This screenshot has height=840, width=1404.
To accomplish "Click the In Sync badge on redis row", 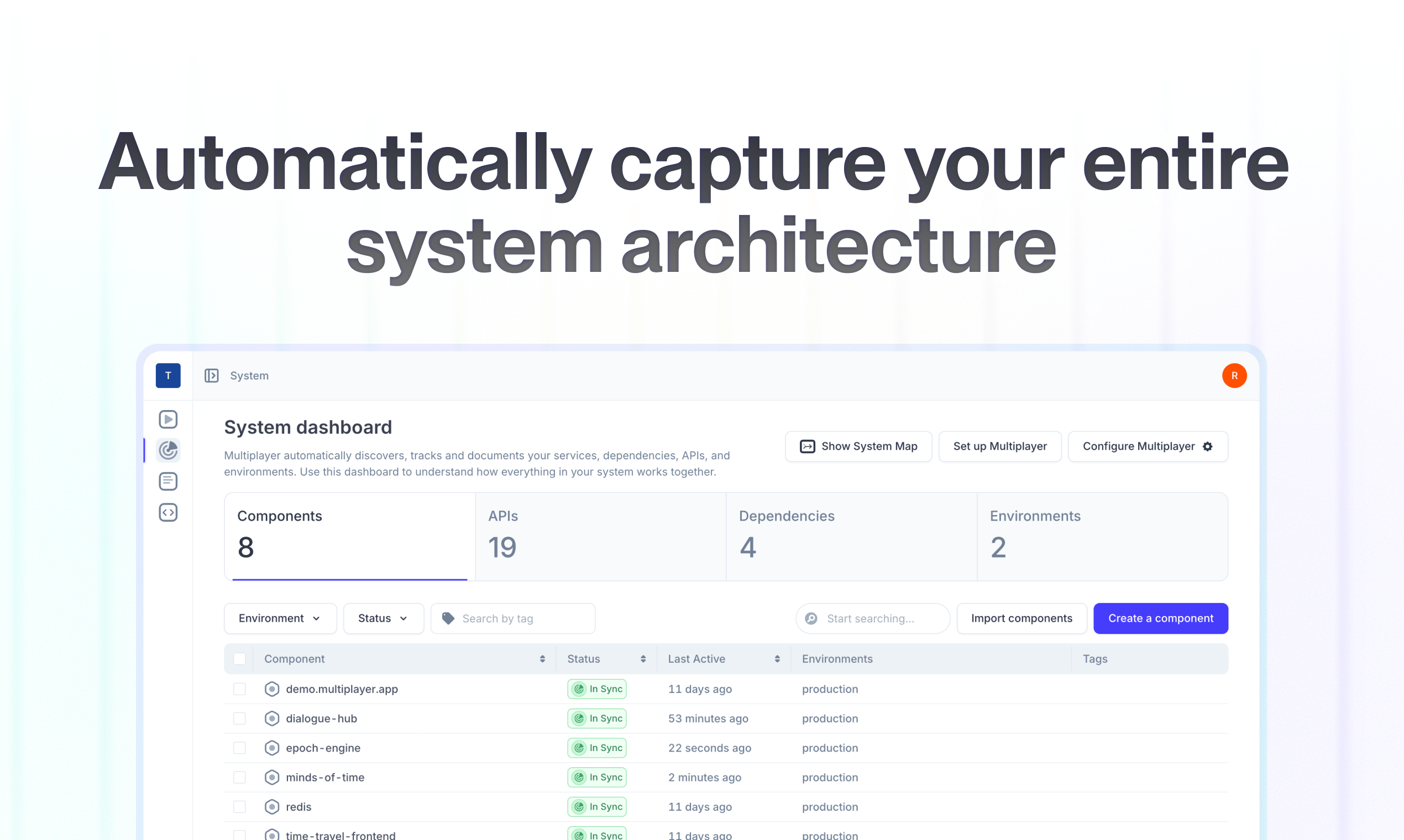I will [597, 806].
